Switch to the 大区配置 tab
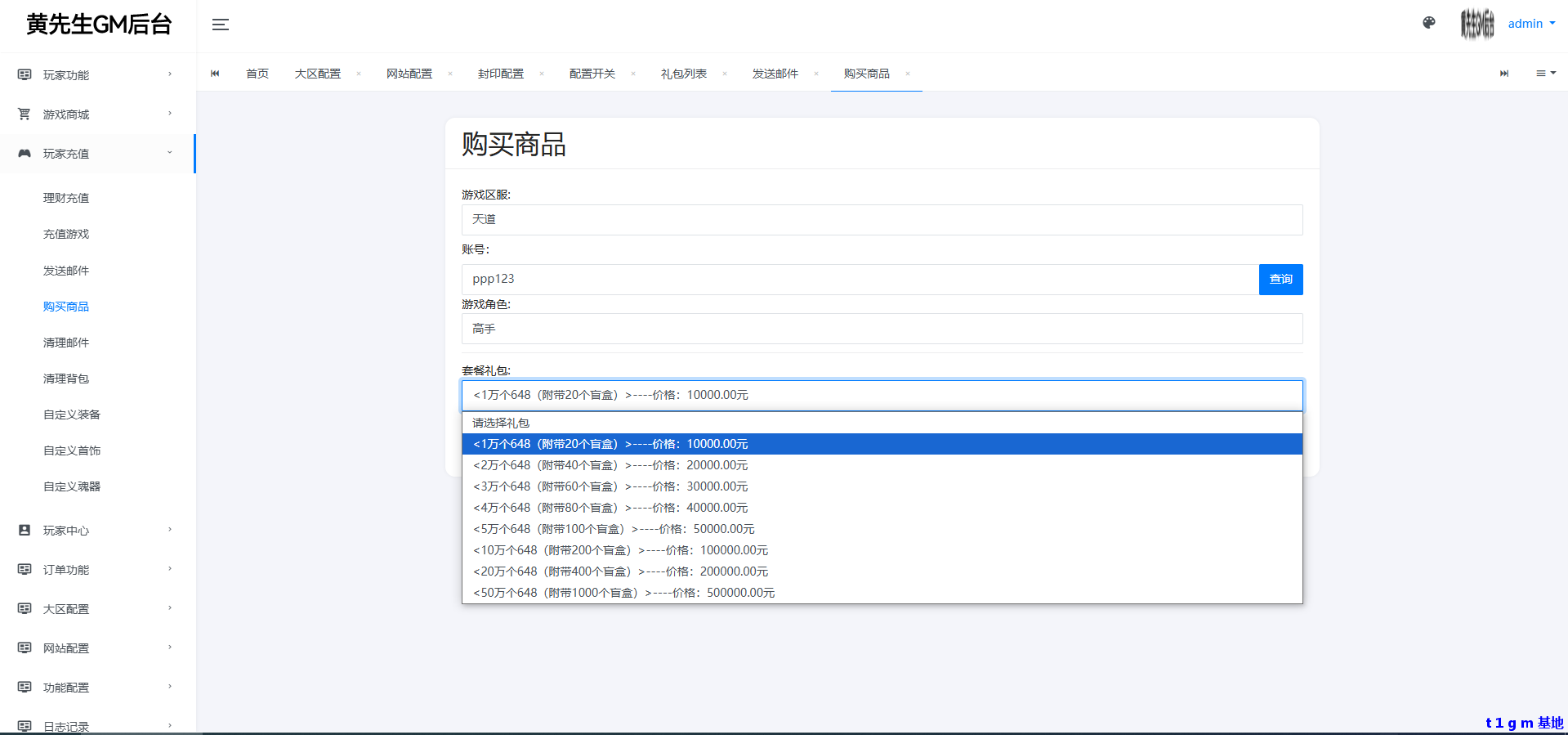The height and width of the screenshot is (735, 1568). click(x=318, y=74)
